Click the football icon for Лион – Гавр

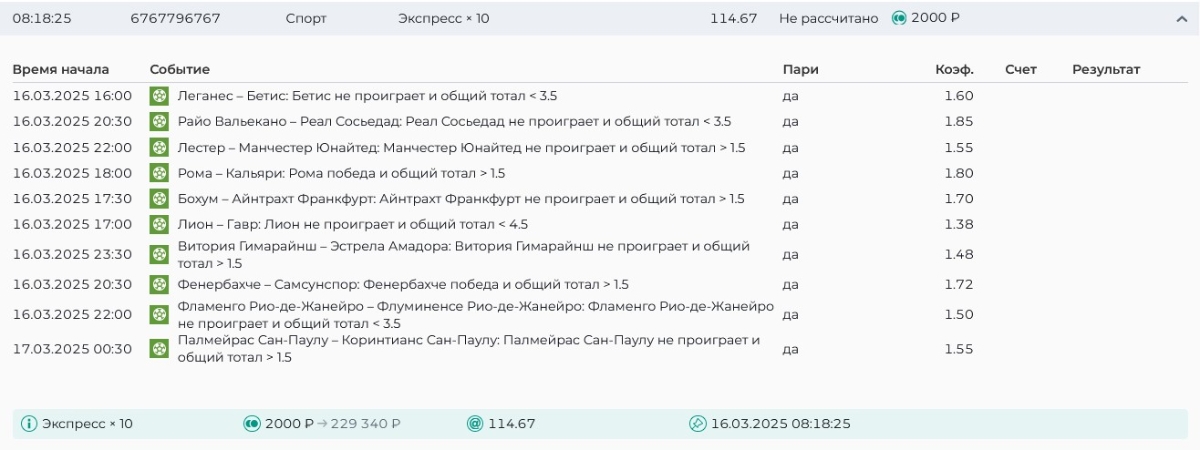pyautogui.click(x=158, y=224)
